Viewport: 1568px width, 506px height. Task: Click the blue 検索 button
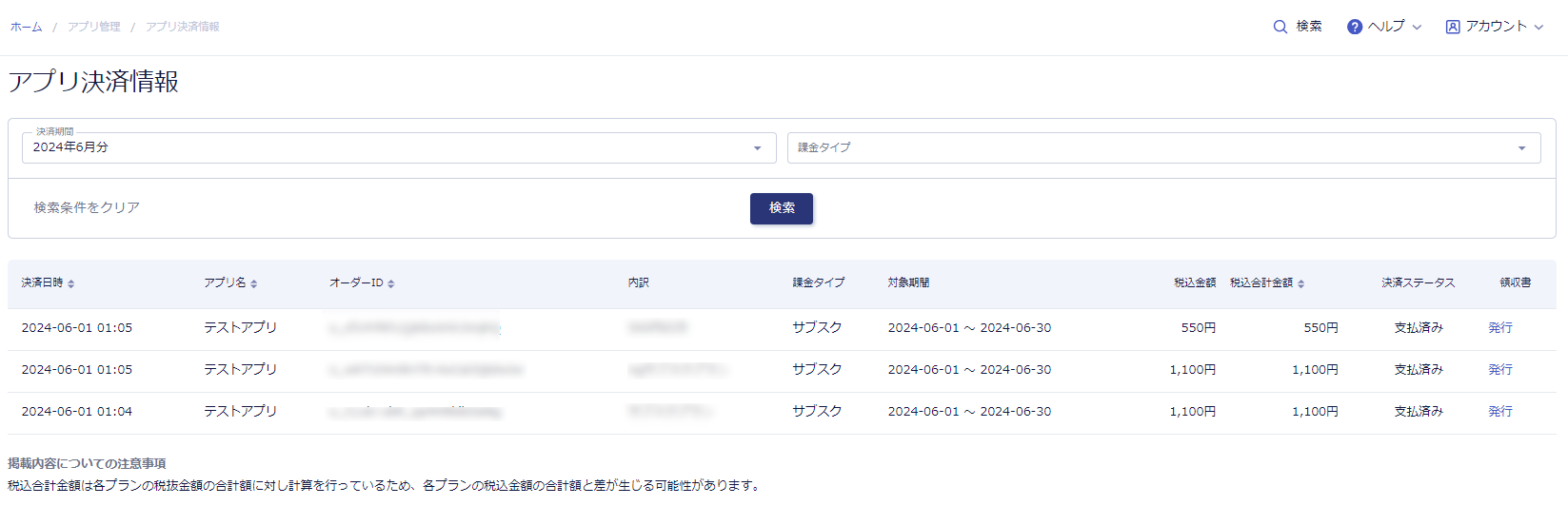pos(782,208)
